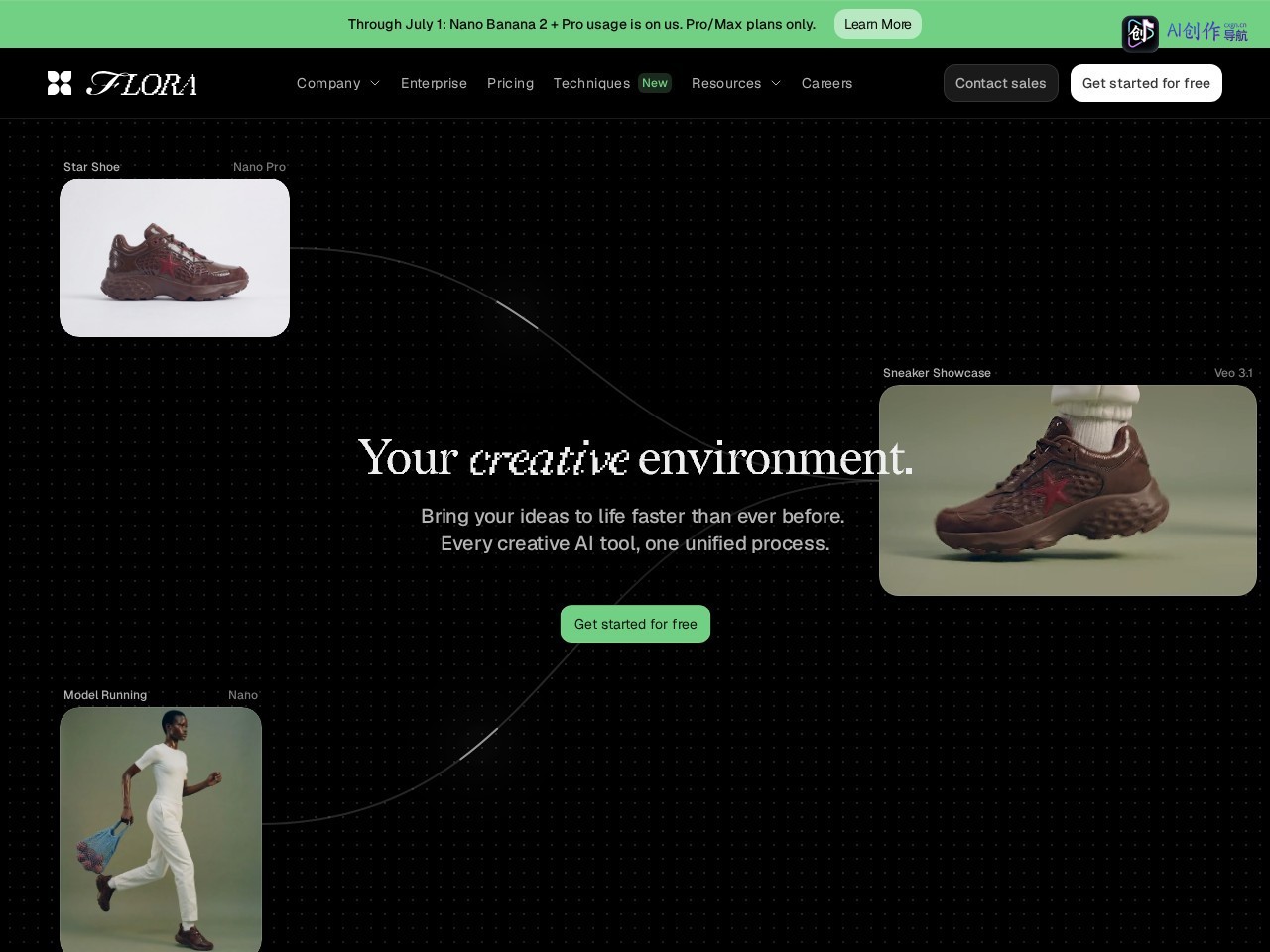This screenshot has width=1270, height=952.
Task: Click the Nano Pro model label
Action: coord(259,167)
